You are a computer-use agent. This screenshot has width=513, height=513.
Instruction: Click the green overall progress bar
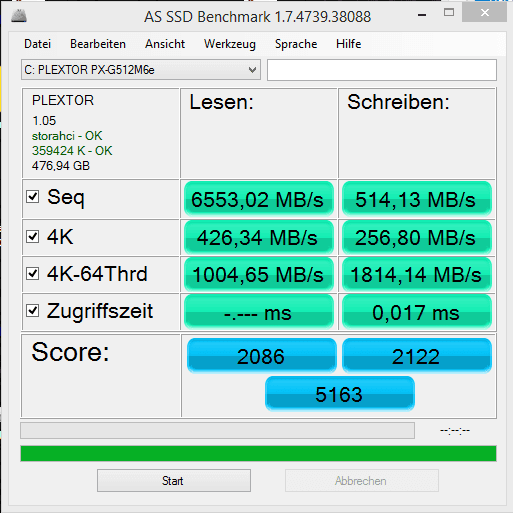tap(258, 454)
